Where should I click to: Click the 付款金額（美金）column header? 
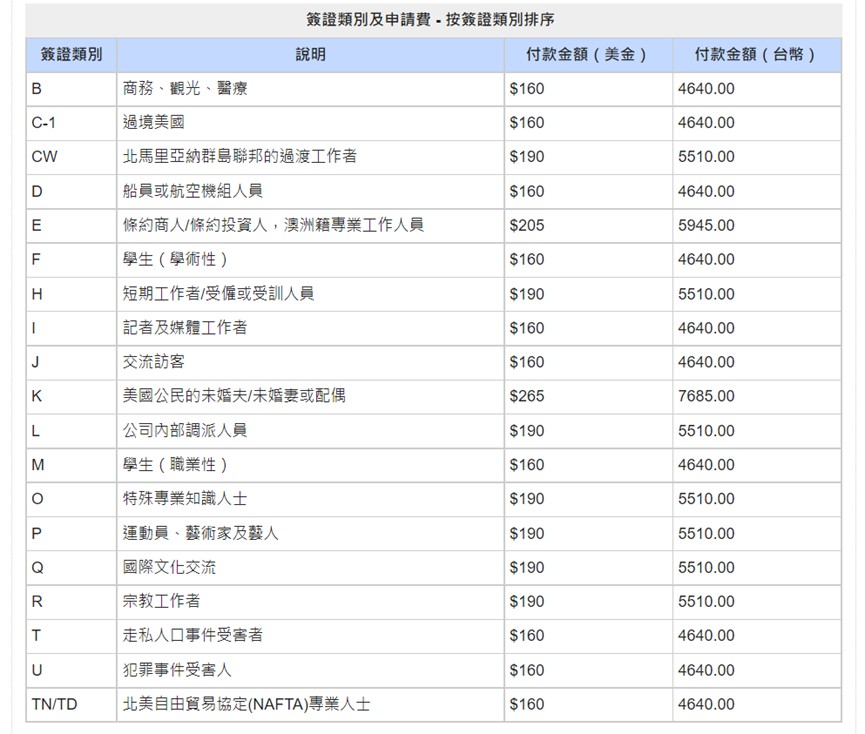point(587,55)
